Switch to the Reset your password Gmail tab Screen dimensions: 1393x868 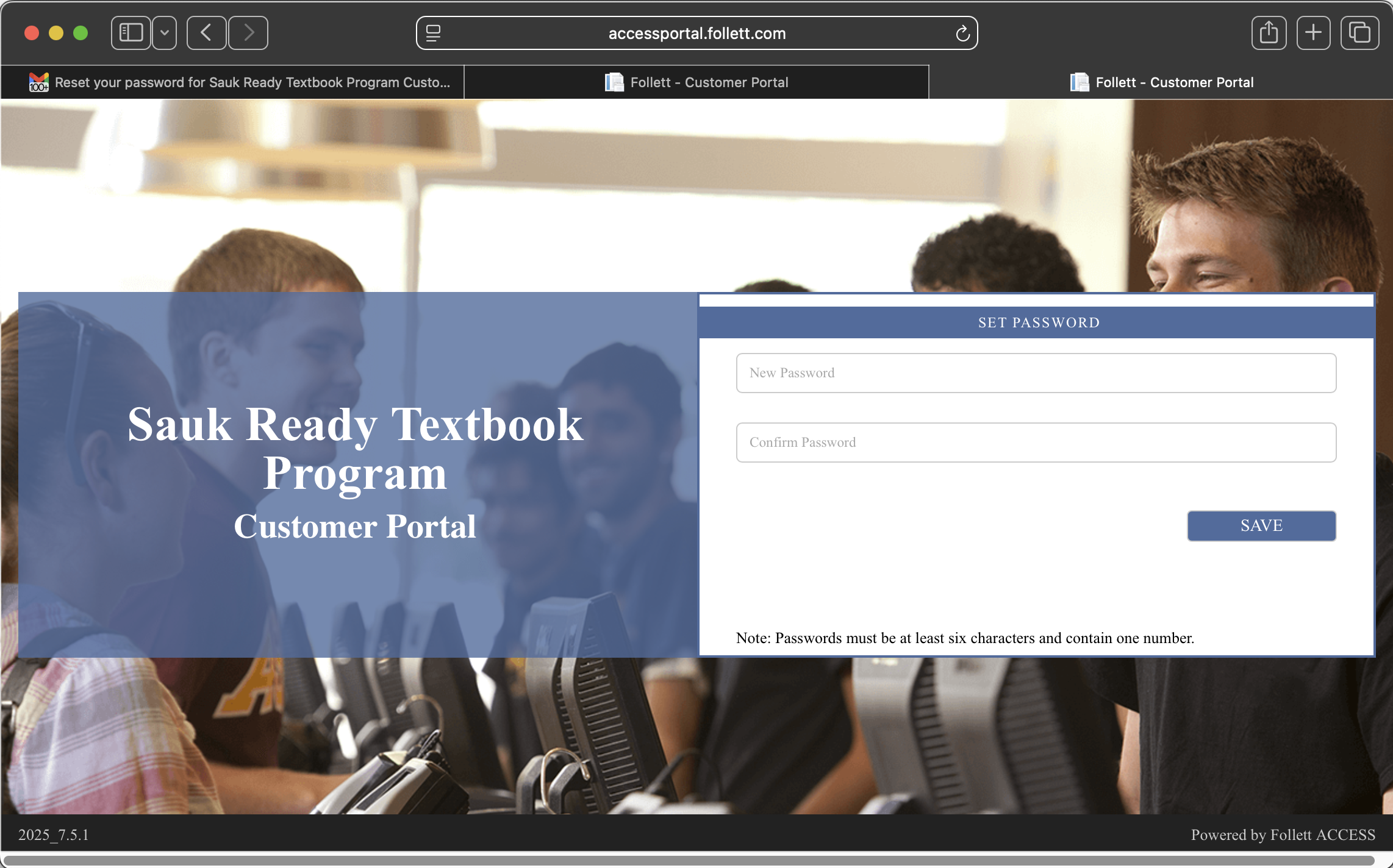click(232, 82)
